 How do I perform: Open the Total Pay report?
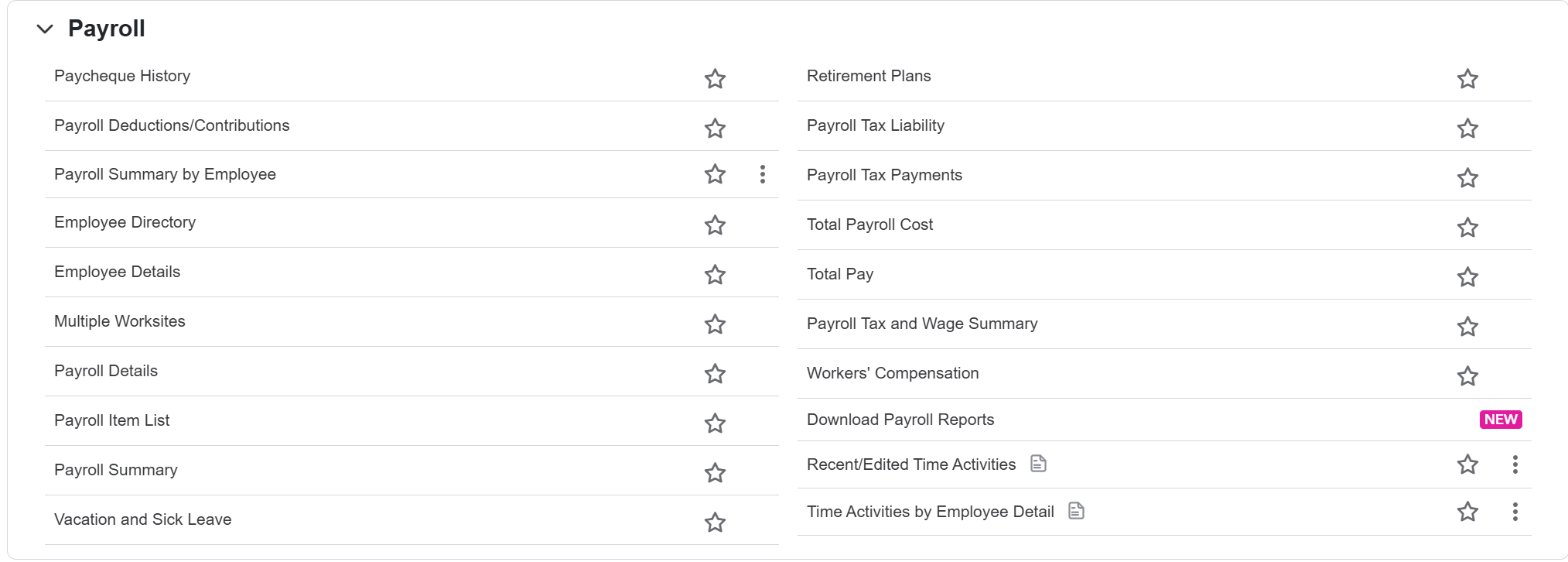click(840, 274)
